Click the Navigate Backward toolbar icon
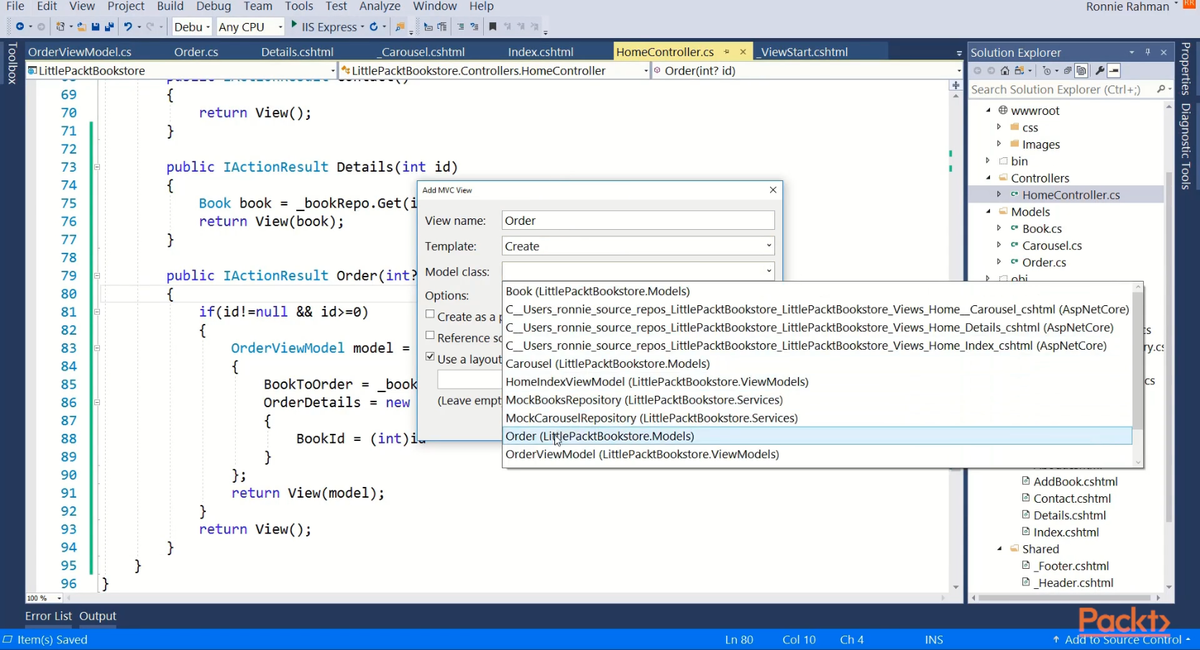The height and width of the screenshot is (650, 1200). 19,27
